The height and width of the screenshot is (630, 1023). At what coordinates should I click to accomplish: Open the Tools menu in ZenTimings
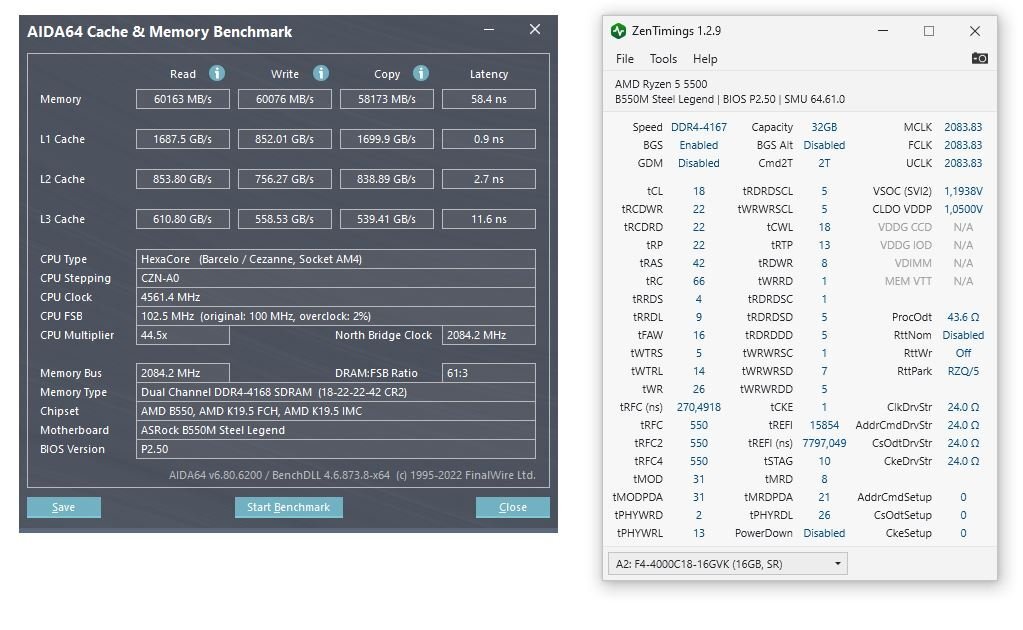pyautogui.click(x=663, y=59)
